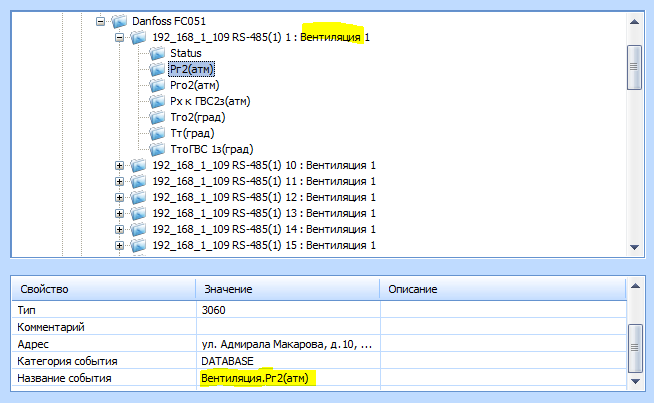
Task: Select the RS-485(1) 13 : Вентиляция 1 item
Action: [263, 213]
